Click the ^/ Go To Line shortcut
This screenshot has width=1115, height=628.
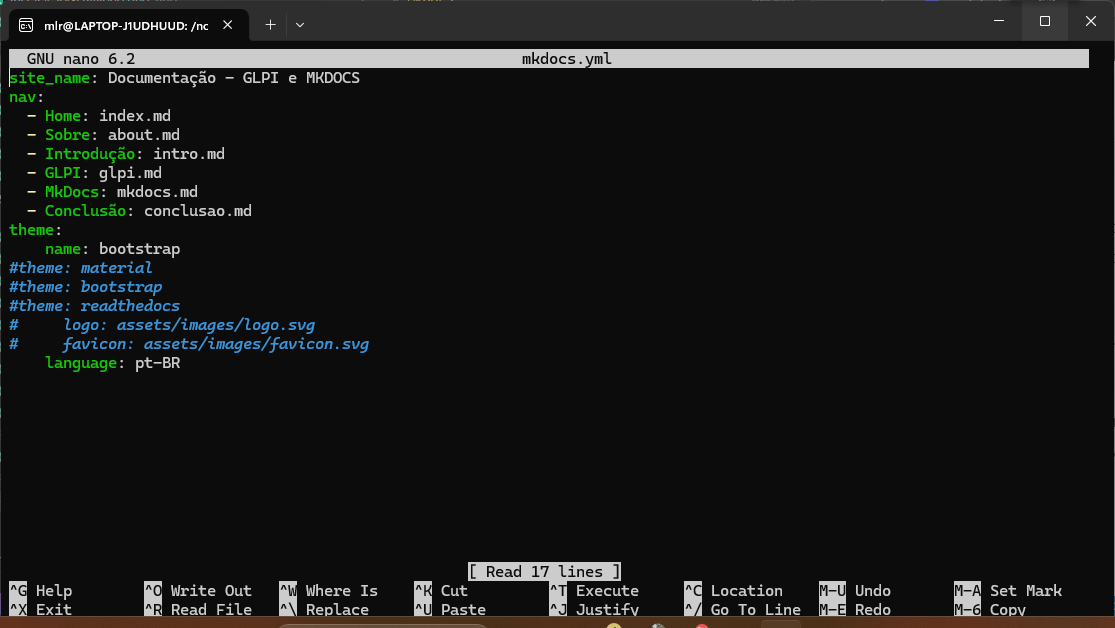tap(742, 610)
